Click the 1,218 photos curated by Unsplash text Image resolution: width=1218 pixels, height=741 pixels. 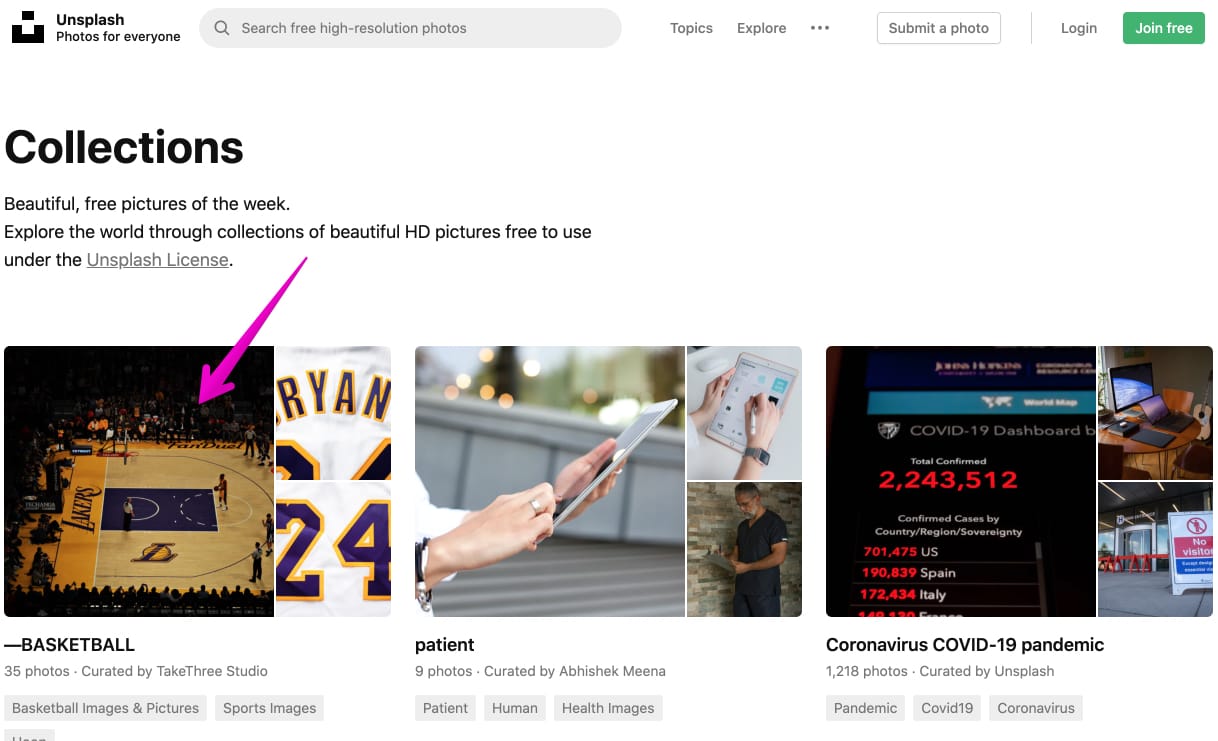click(x=940, y=671)
